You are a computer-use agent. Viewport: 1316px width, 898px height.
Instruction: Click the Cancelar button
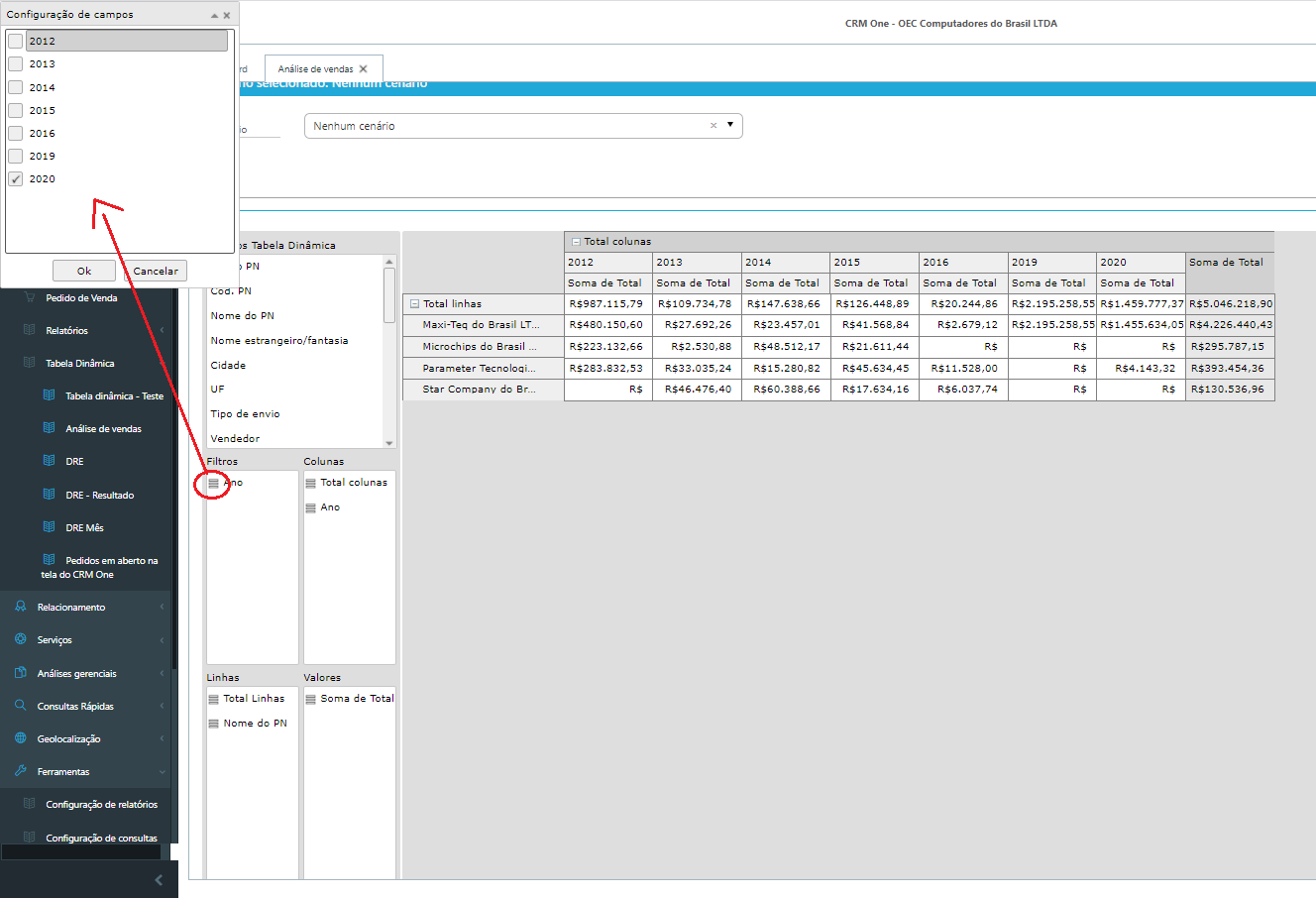point(156,271)
